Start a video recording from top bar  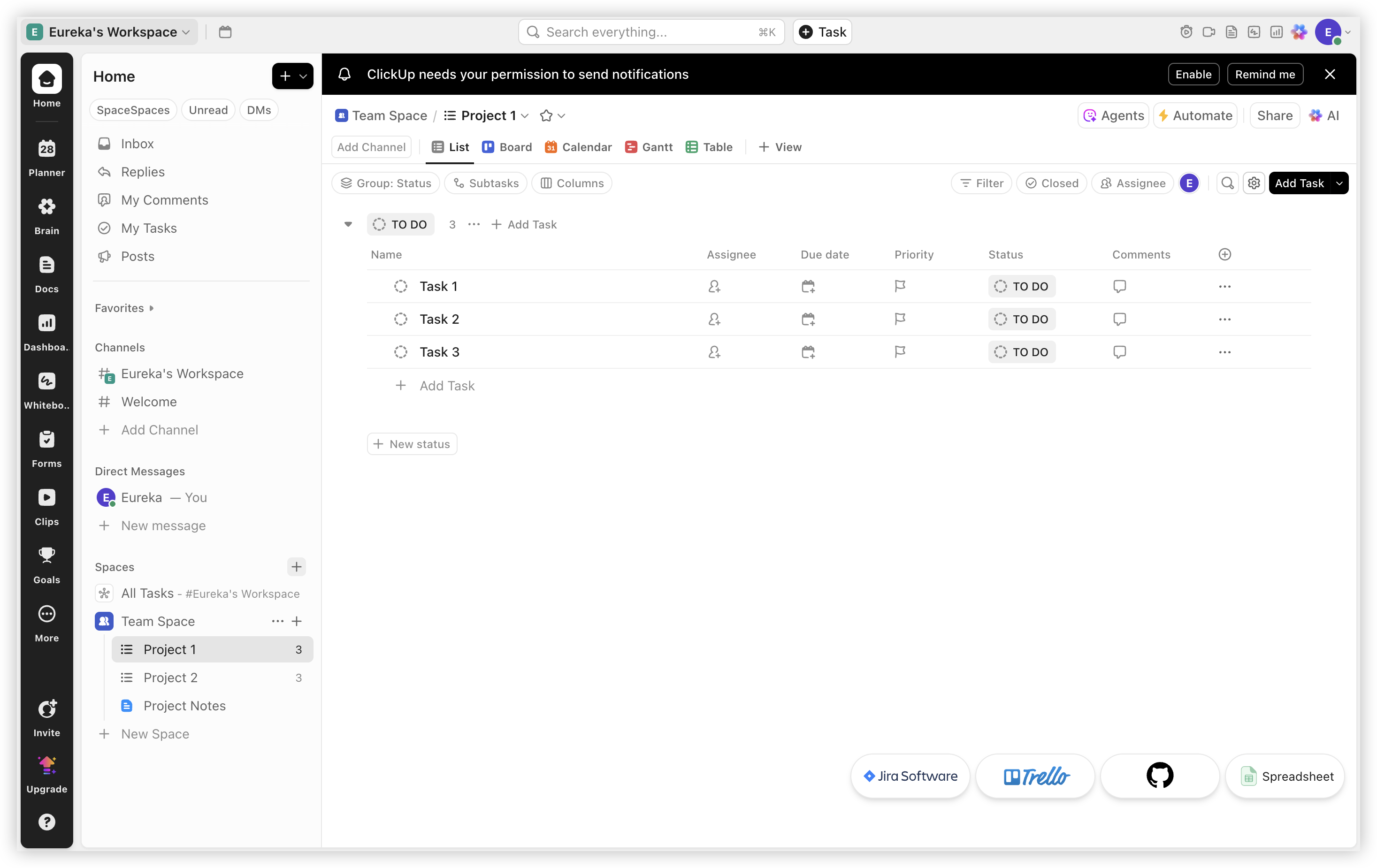[1209, 32]
